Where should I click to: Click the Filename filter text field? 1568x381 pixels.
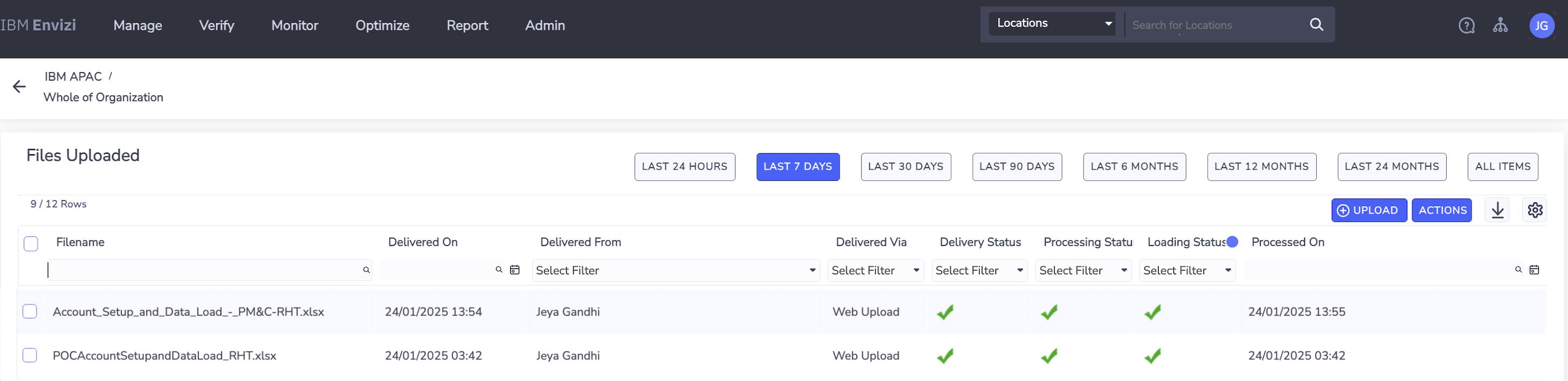point(204,270)
